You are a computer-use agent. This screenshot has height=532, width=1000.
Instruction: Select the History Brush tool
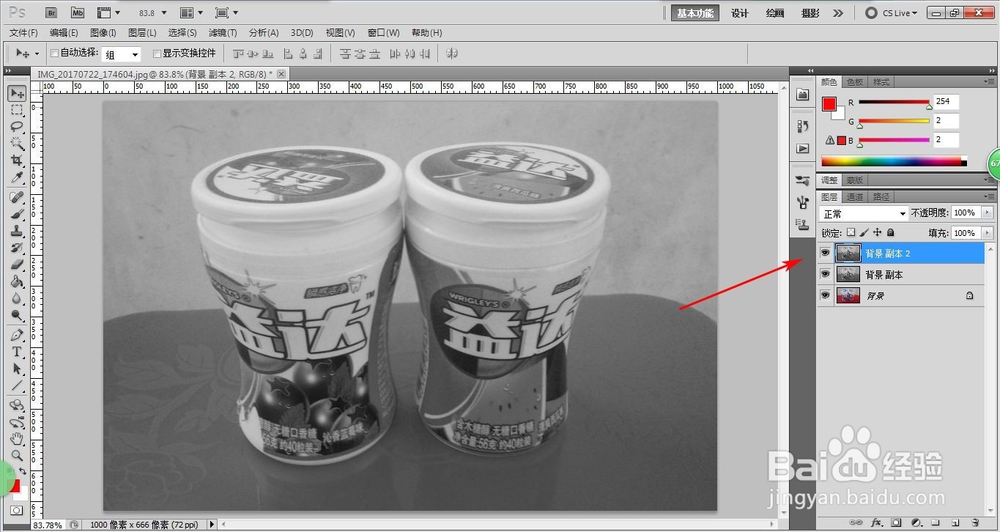pyautogui.click(x=17, y=248)
